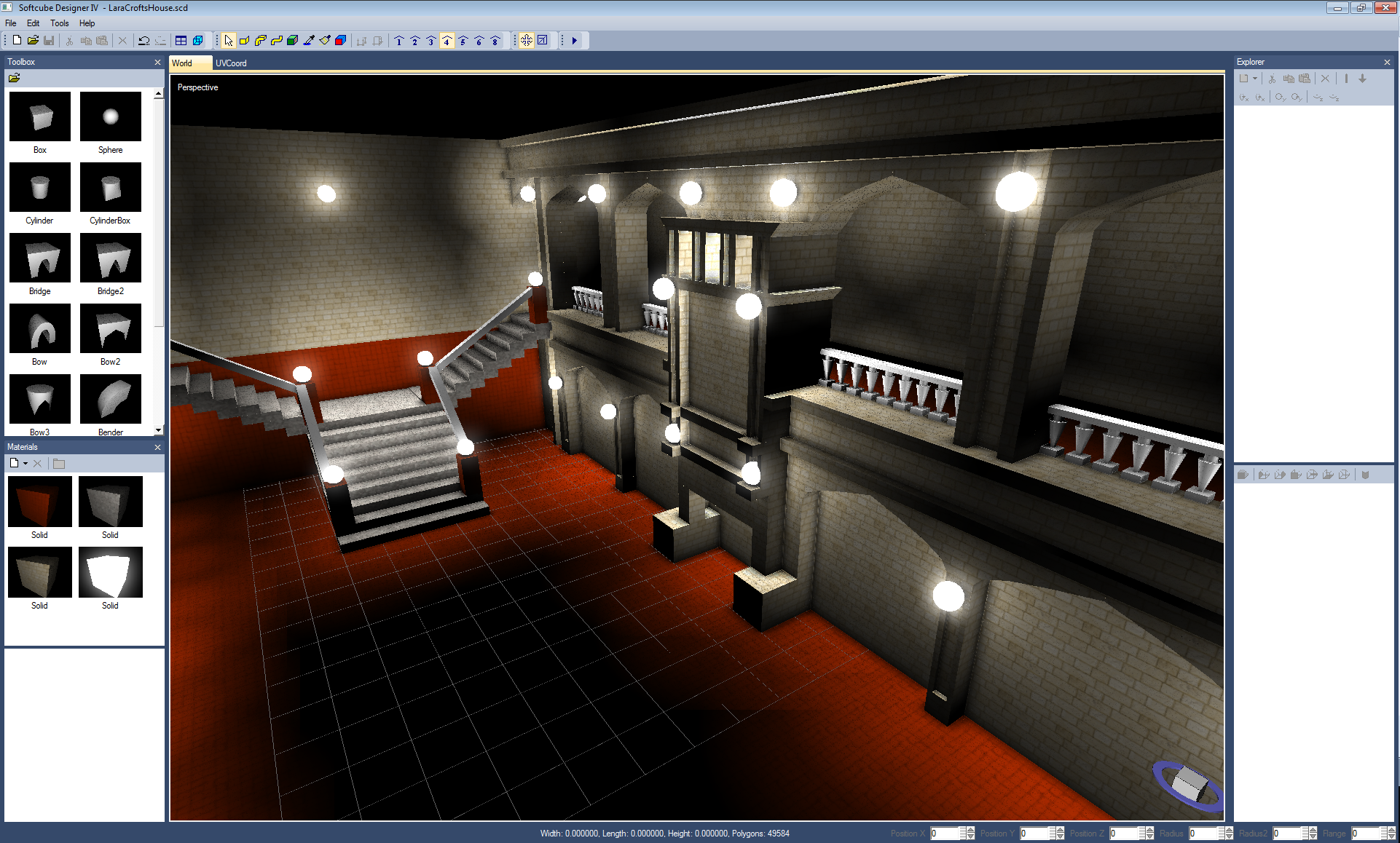Open a file with the toolbar folder icon
Image resolution: width=1400 pixels, height=843 pixels.
point(33,41)
